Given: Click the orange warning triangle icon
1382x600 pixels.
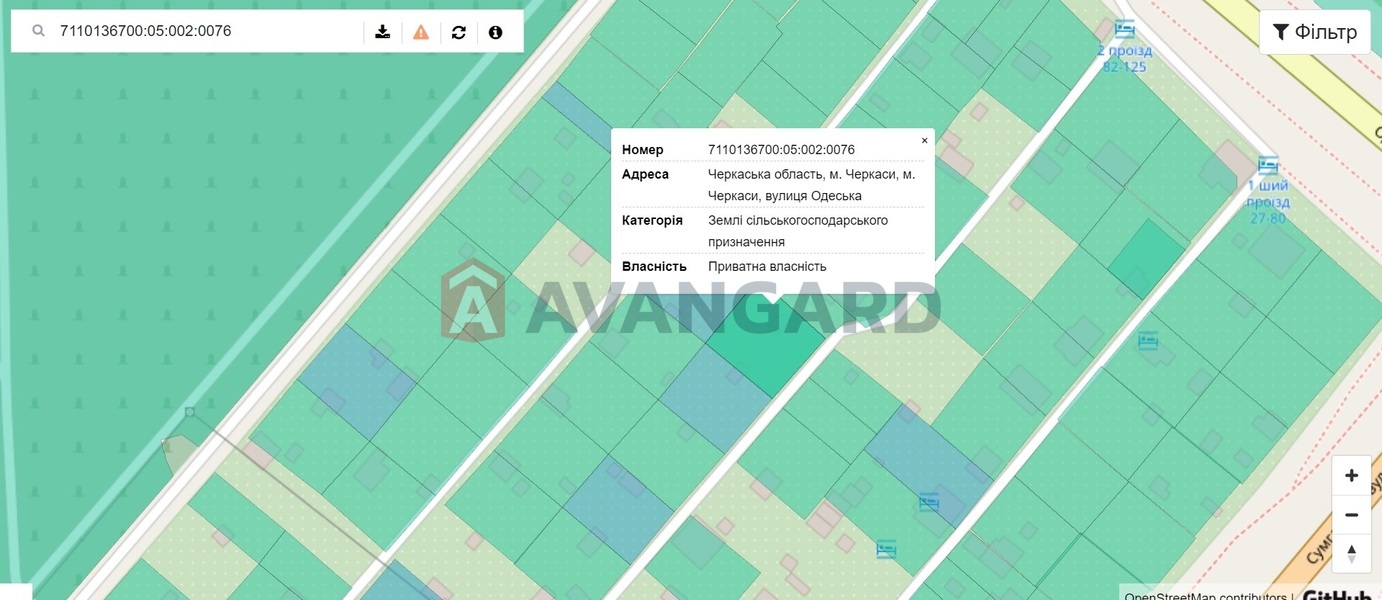Looking at the screenshot, I should [421, 32].
